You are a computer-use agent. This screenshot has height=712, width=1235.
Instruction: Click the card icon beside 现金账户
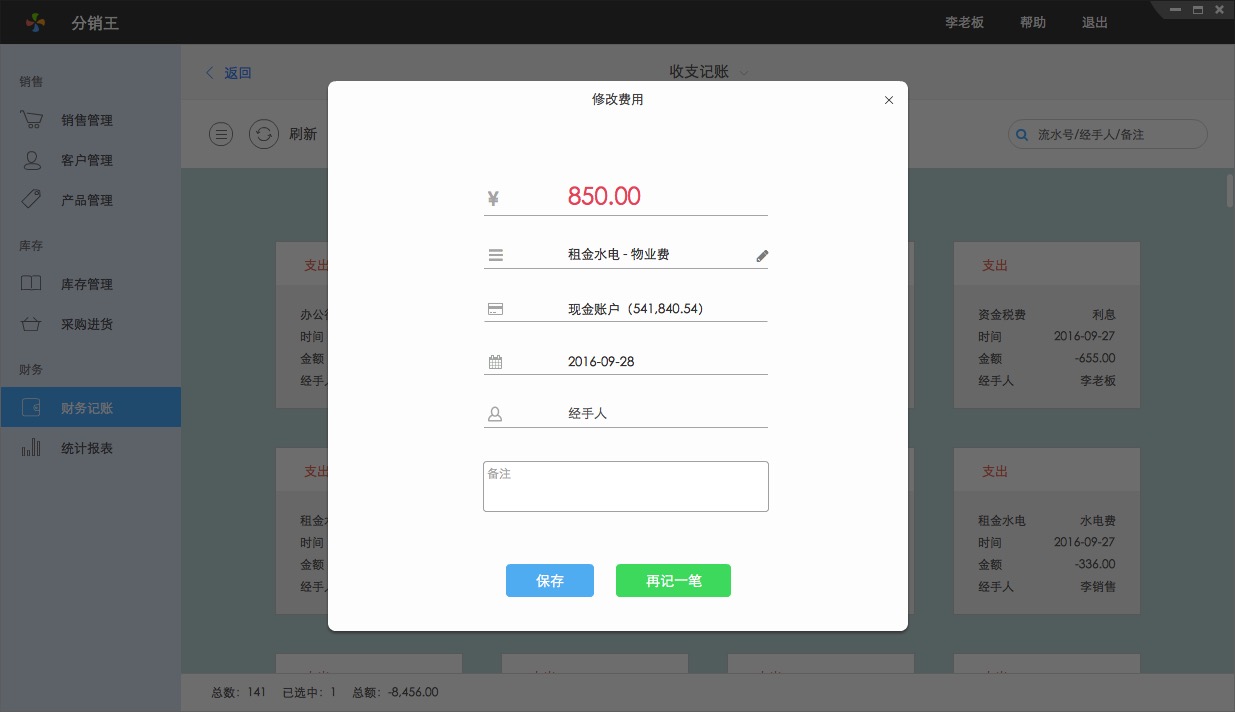495,310
